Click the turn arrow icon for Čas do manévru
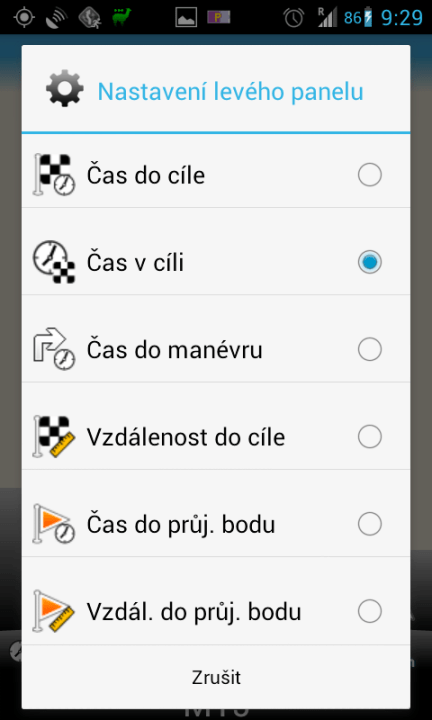This screenshot has width=432, height=720. [54, 349]
